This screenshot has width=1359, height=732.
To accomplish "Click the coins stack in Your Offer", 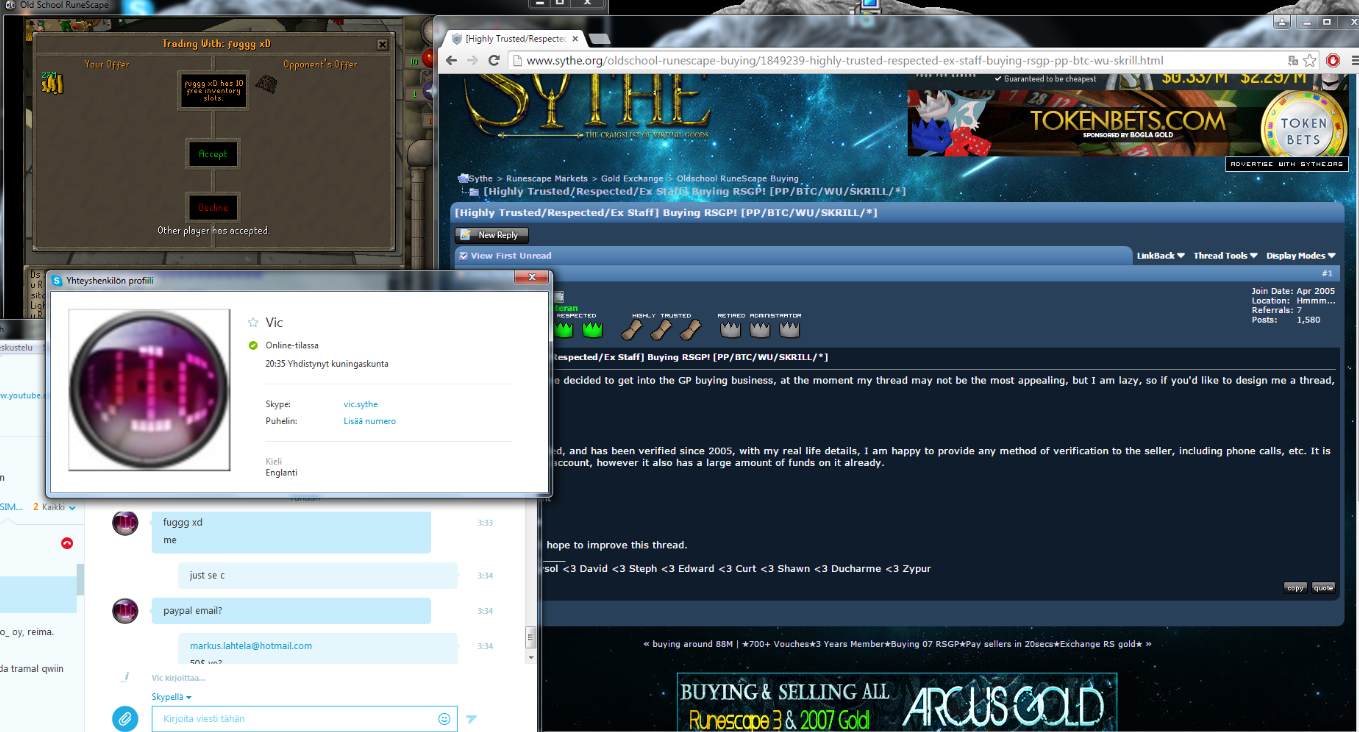I will pos(52,83).
